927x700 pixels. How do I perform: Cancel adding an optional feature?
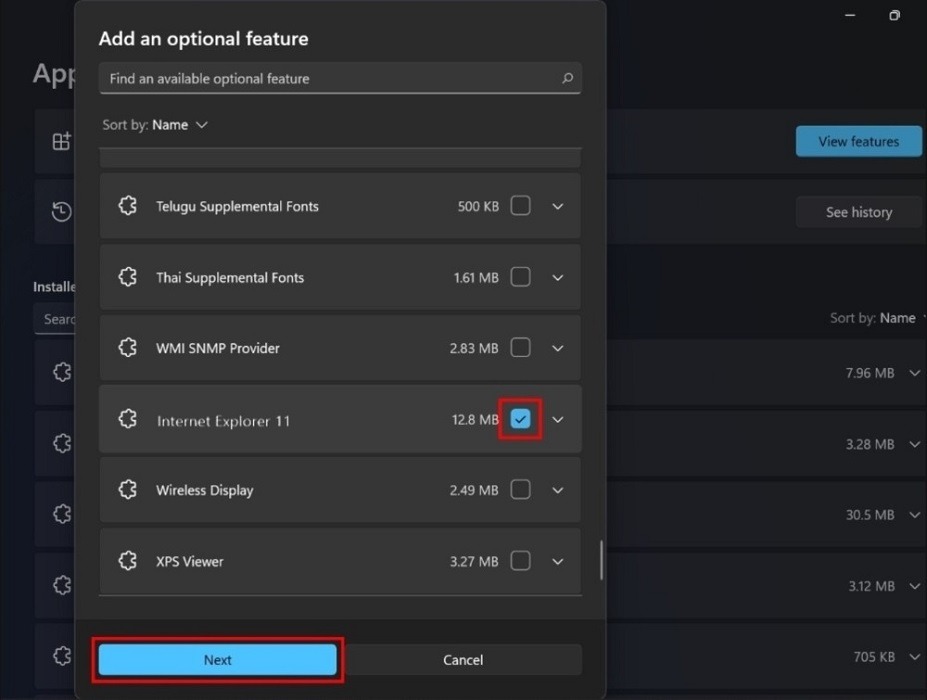coord(463,659)
